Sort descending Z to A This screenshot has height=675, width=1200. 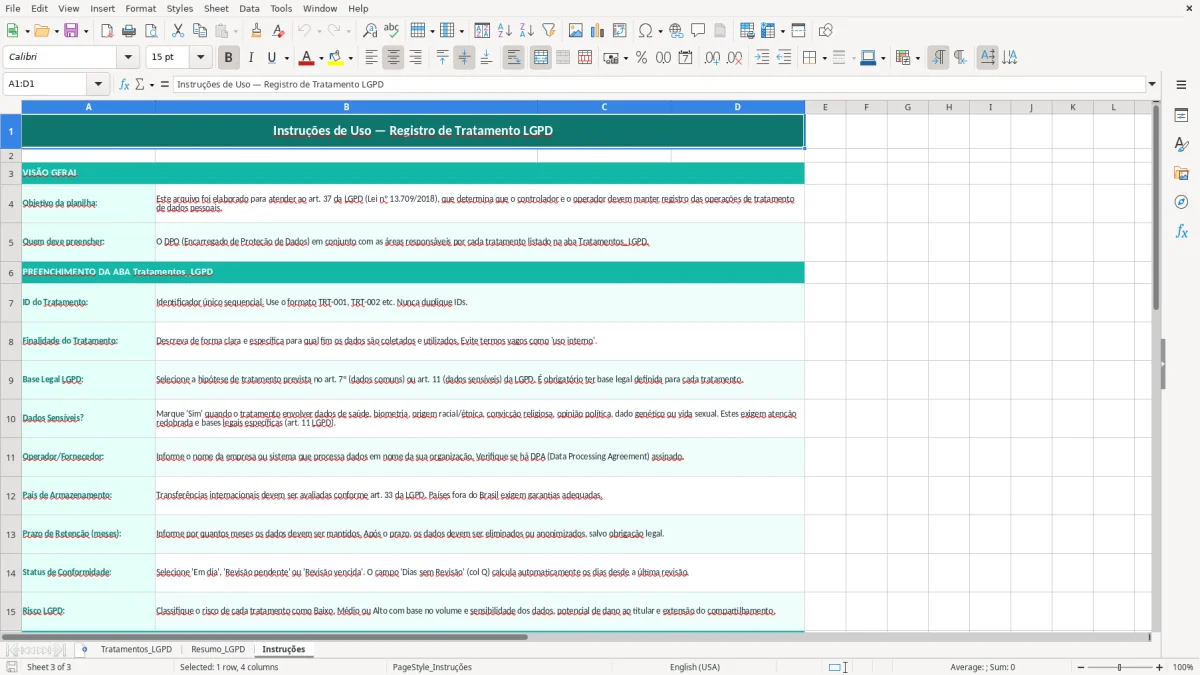pos(527,31)
